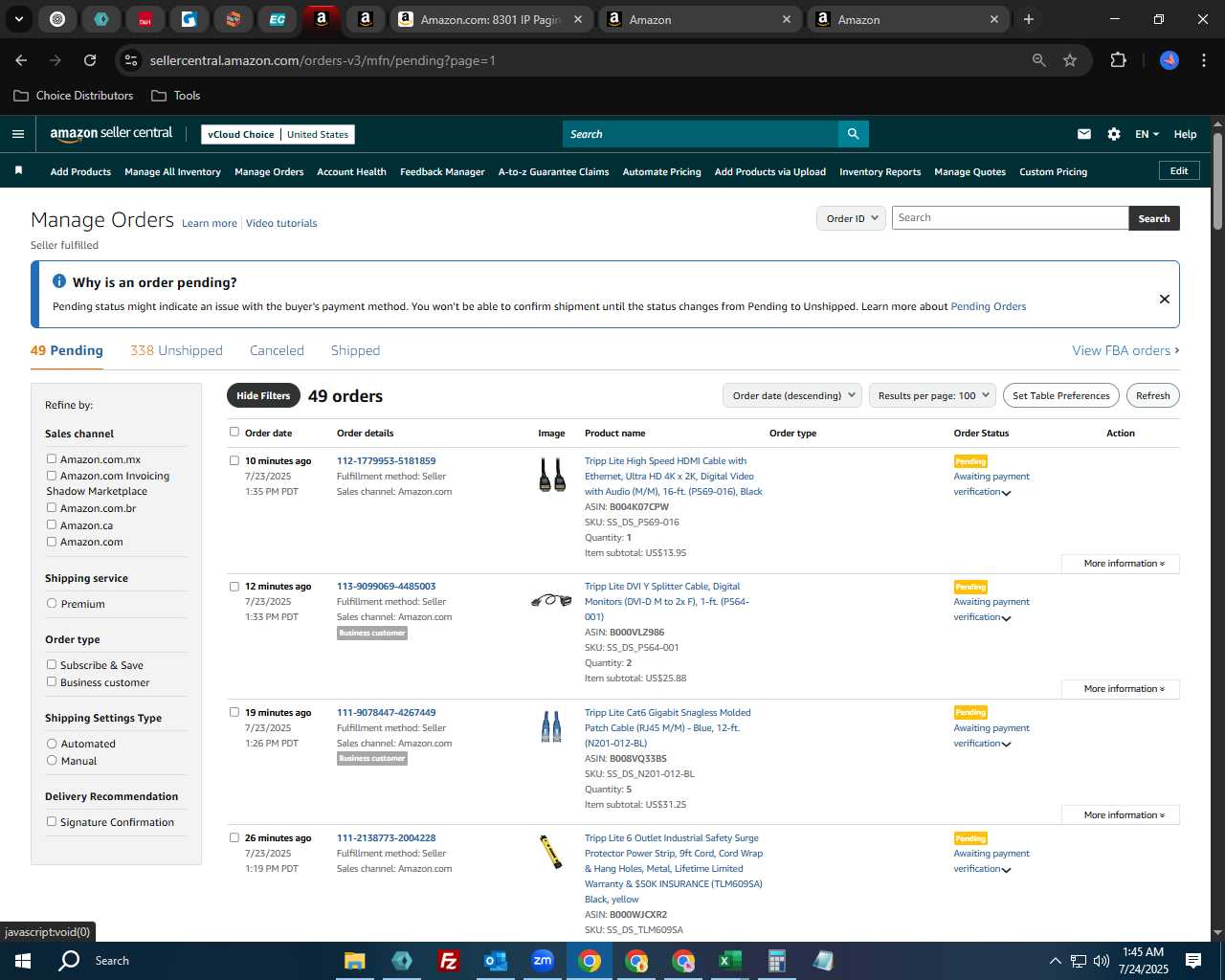Expand More information for order 111-9078447-4267449

pyautogui.click(x=1121, y=815)
